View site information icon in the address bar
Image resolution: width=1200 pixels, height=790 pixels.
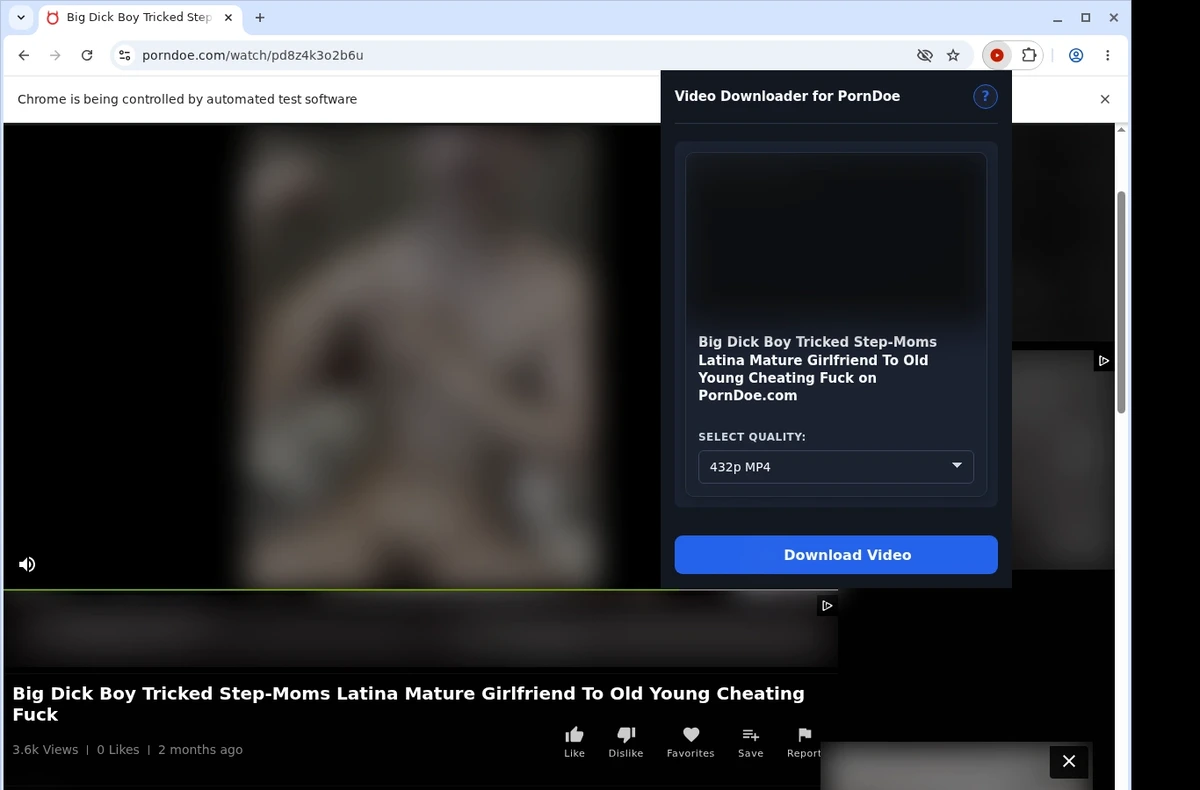point(124,56)
